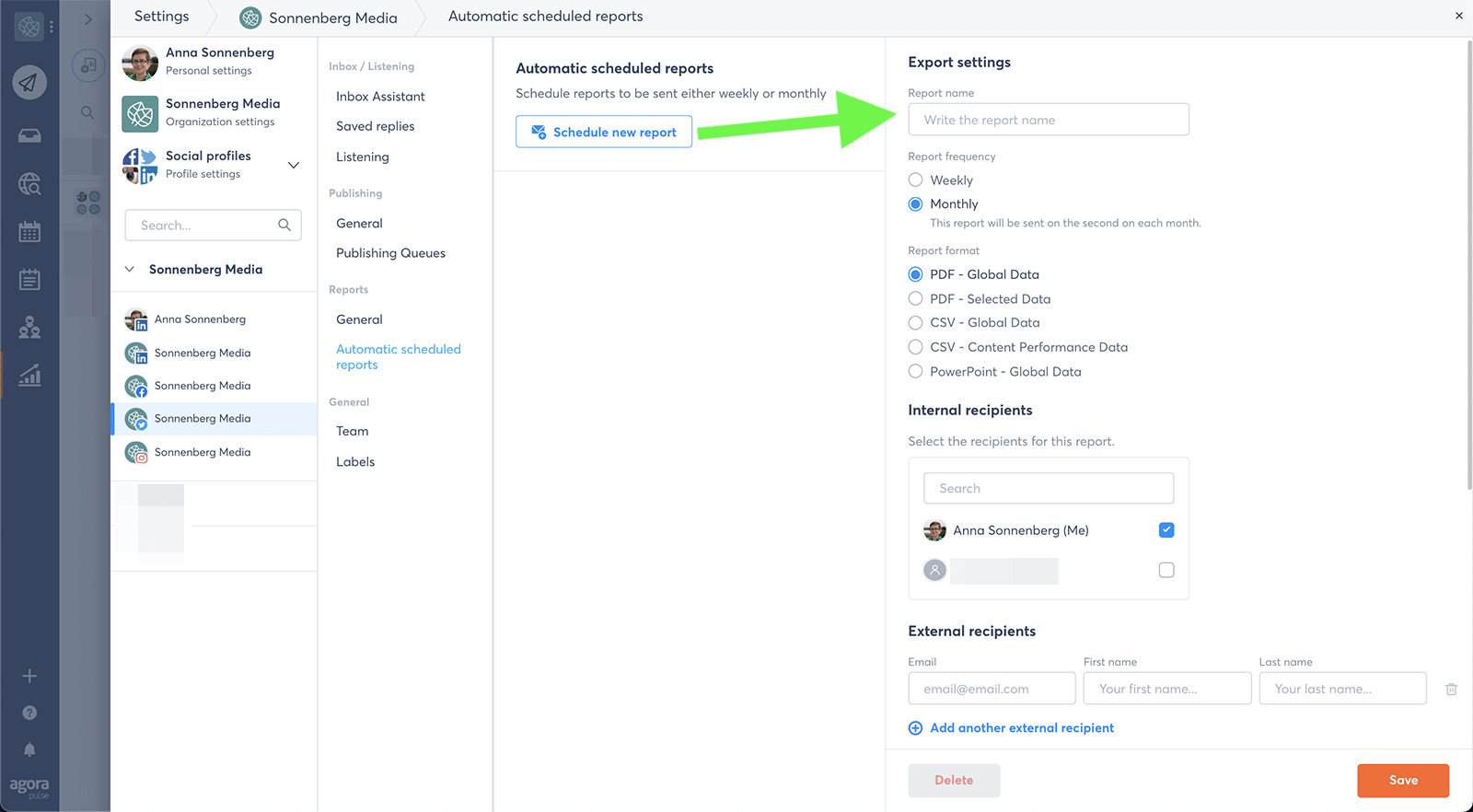Select the Sonnenberg Media Twitter profile
The image size is (1473, 812).
tap(214, 419)
